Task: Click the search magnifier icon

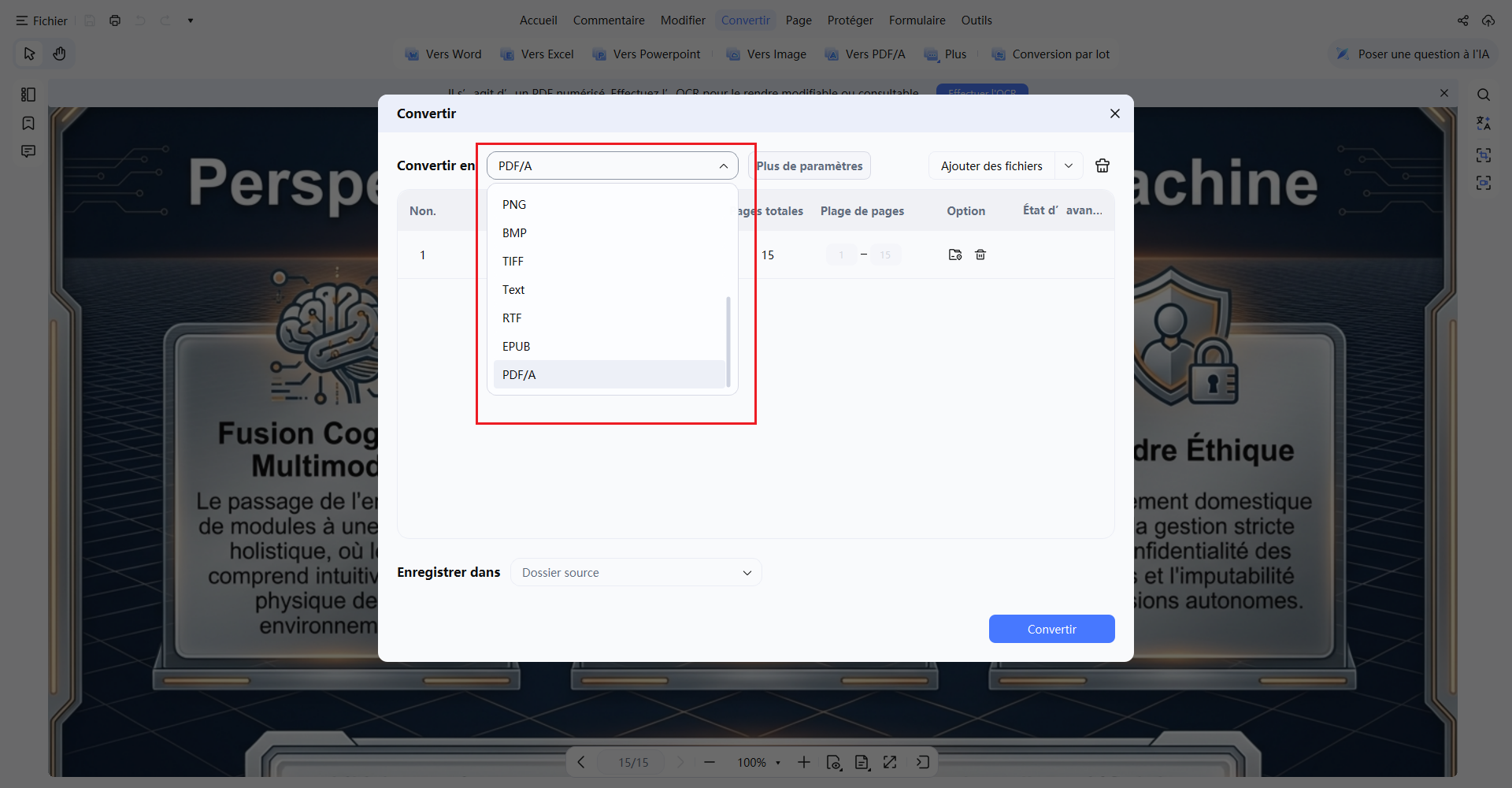Action: click(1484, 95)
